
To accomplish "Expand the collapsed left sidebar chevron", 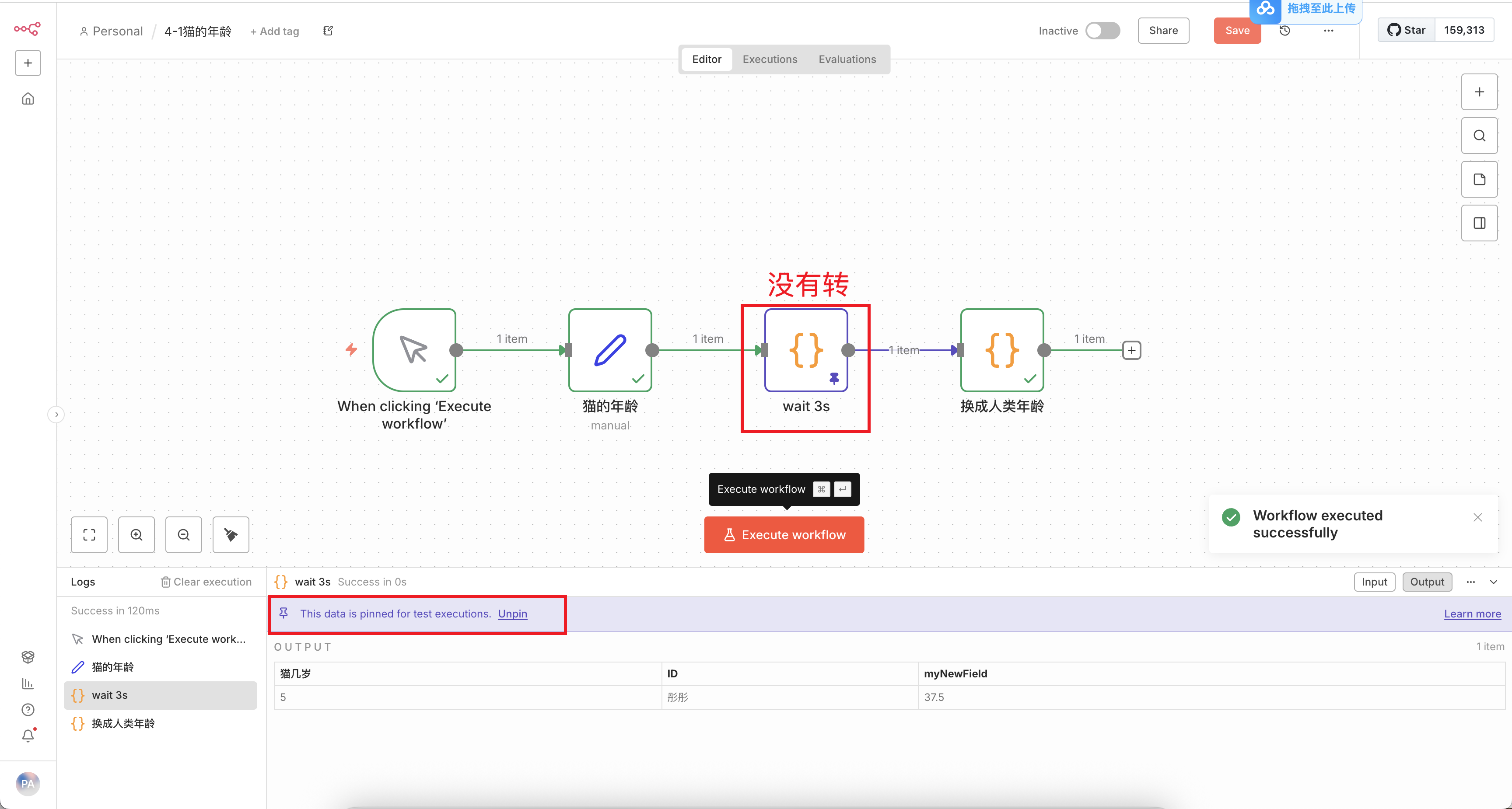I will 56,414.
